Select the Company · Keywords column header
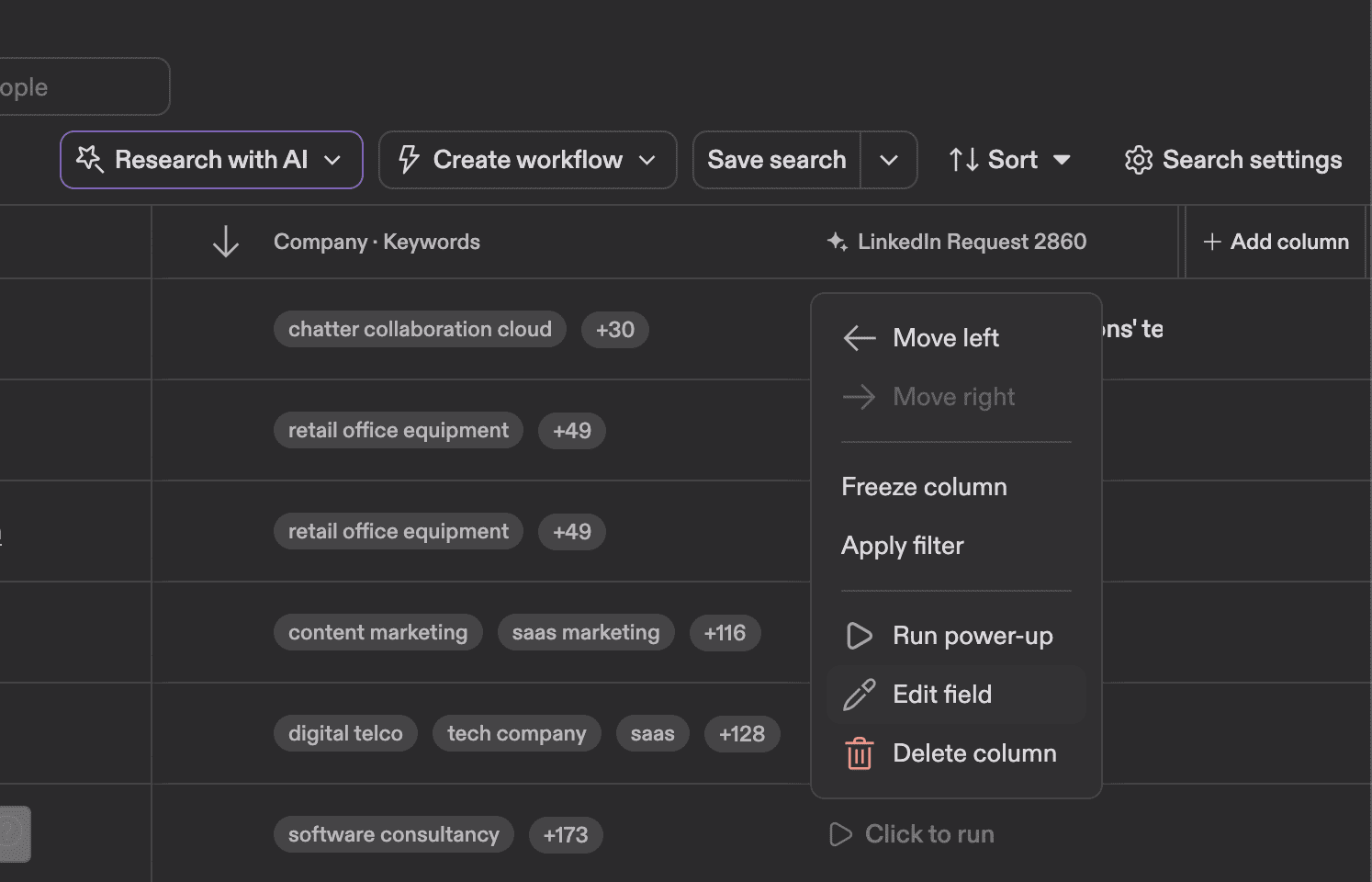The width and height of the screenshot is (1372, 882). click(x=377, y=242)
